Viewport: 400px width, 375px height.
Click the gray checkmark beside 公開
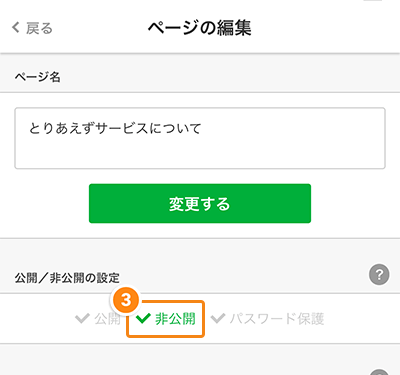pyautogui.click(x=82, y=318)
